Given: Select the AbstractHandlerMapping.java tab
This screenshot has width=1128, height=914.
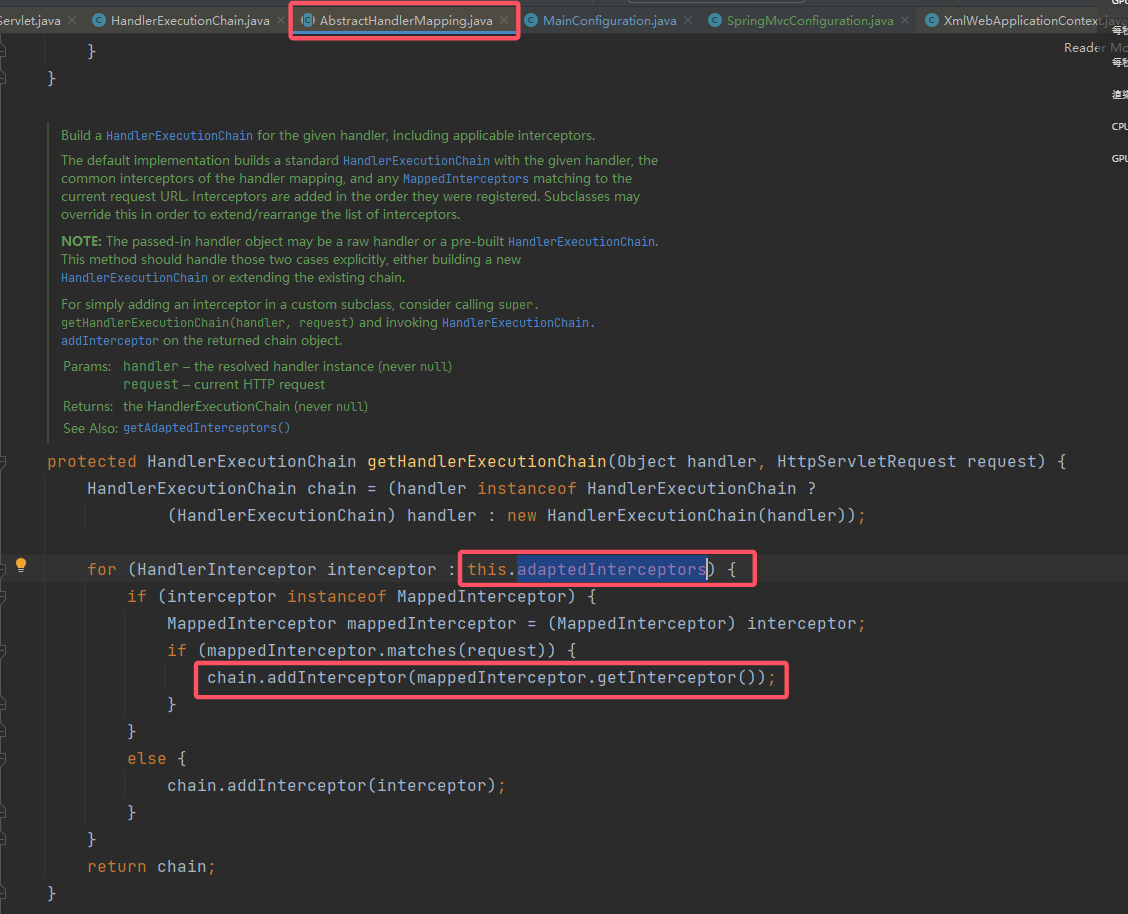Looking at the screenshot, I should click(406, 21).
